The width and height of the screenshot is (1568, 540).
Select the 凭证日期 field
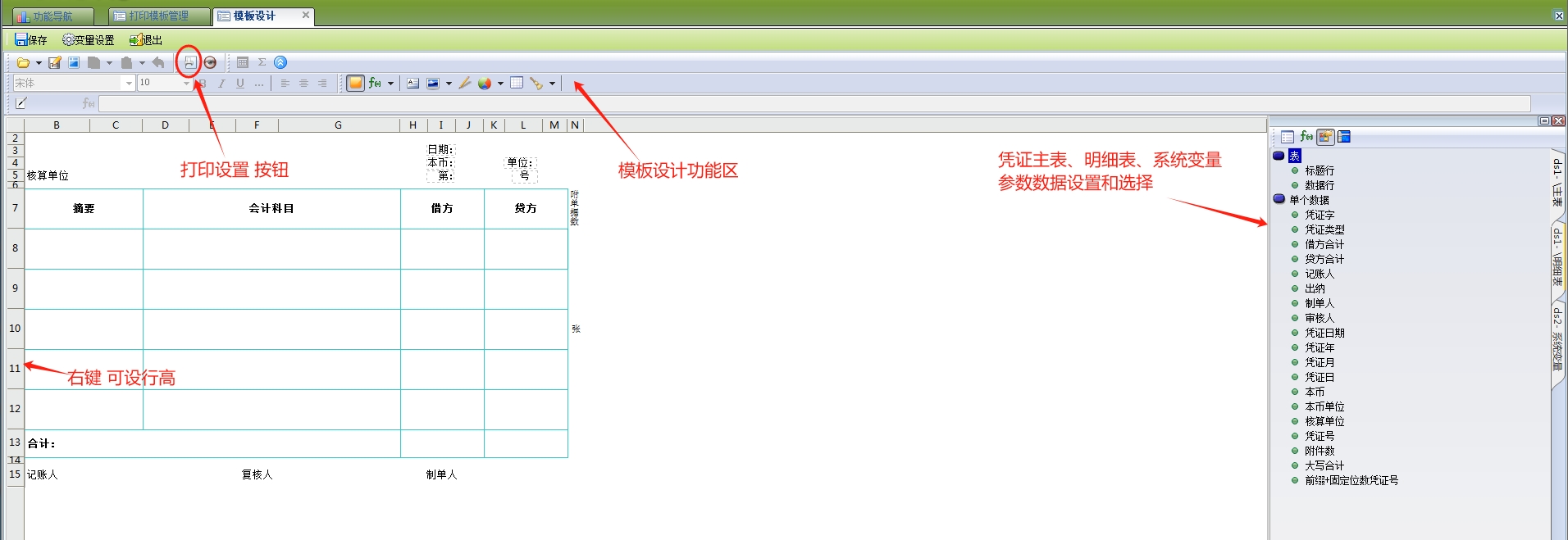1324,333
